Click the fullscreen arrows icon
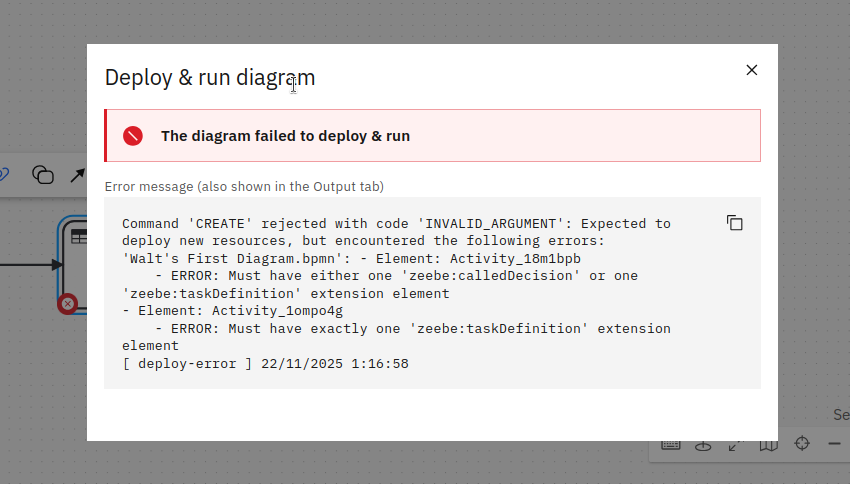850x484 pixels. click(735, 444)
